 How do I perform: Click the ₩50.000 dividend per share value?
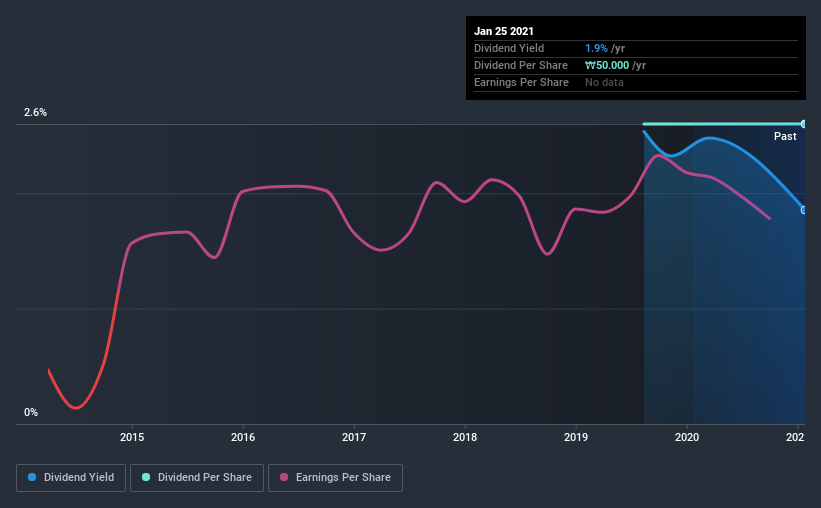(x=607, y=65)
